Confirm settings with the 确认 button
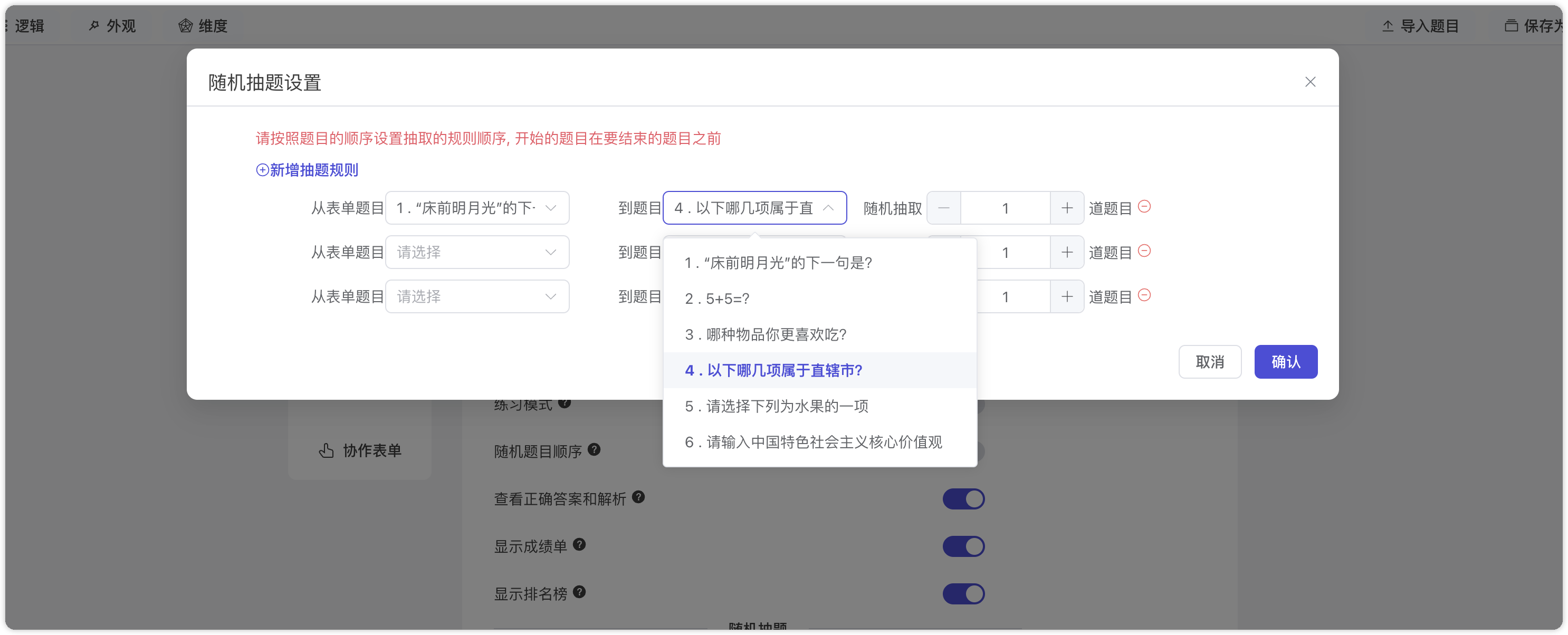Viewport: 1568px width, 635px height. coord(1286,361)
